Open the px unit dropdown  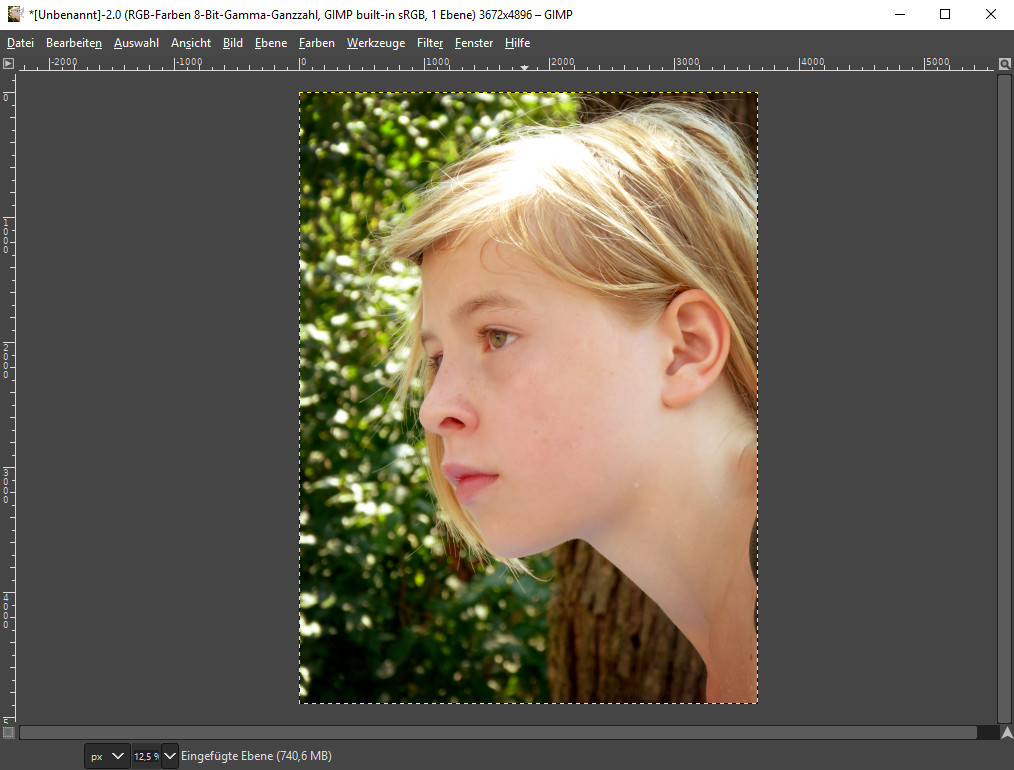point(107,756)
